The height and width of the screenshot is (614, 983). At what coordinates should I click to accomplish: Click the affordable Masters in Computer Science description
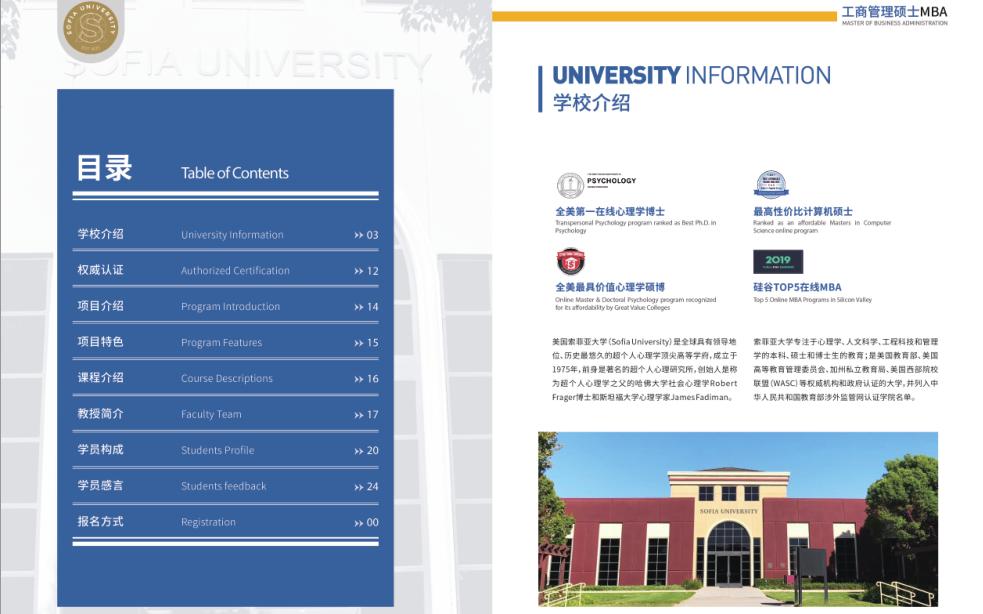click(822, 226)
